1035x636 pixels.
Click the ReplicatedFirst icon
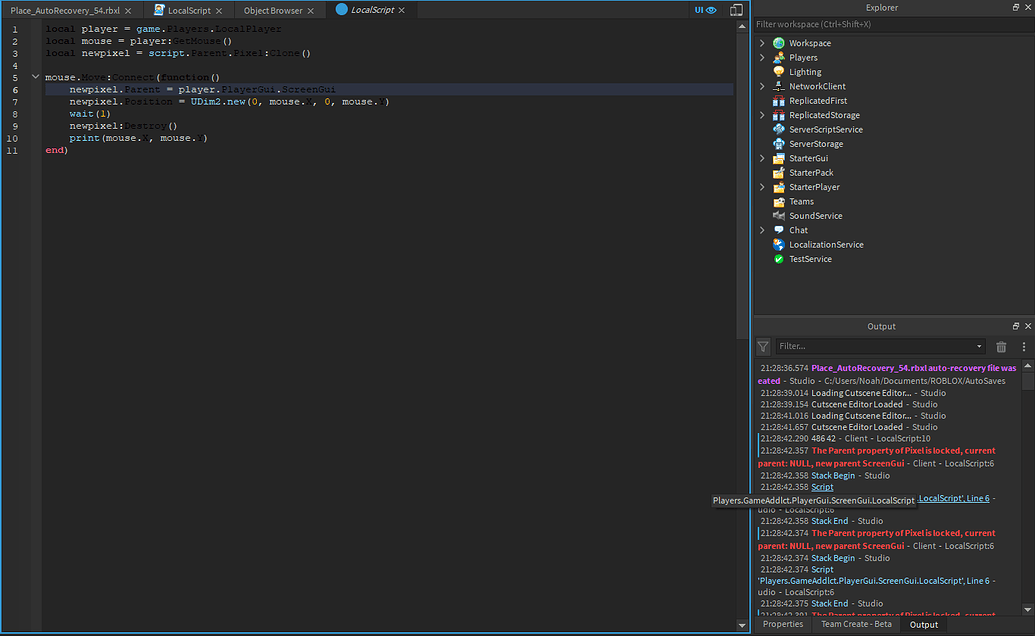click(779, 101)
